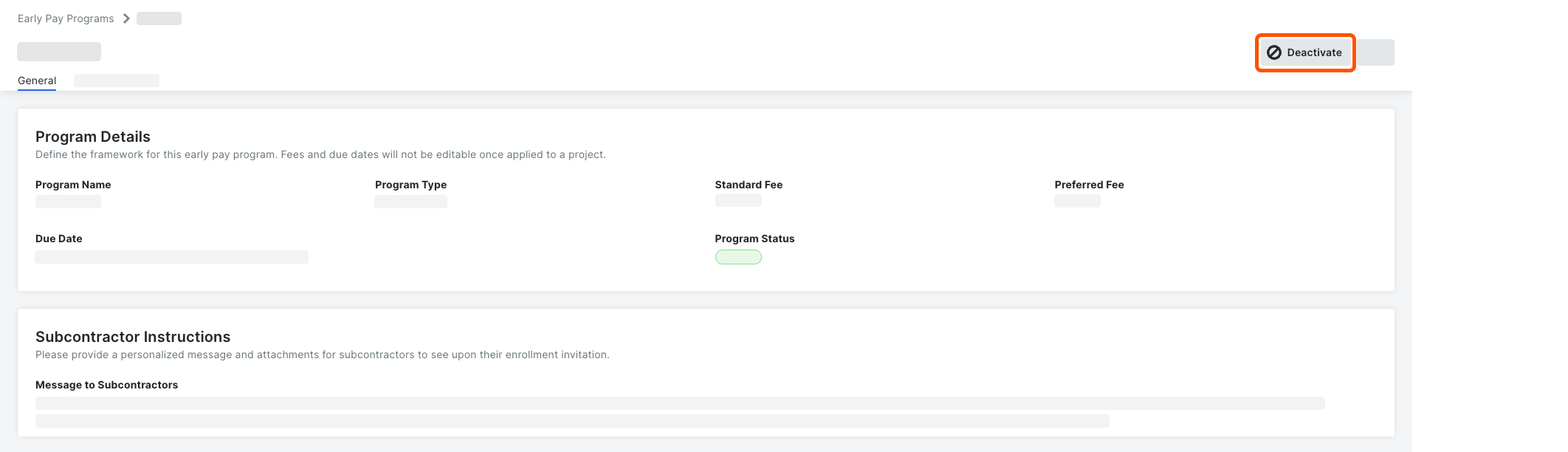Open the blank tab beside General
Viewport: 1568px width, 452px height.
117,81
